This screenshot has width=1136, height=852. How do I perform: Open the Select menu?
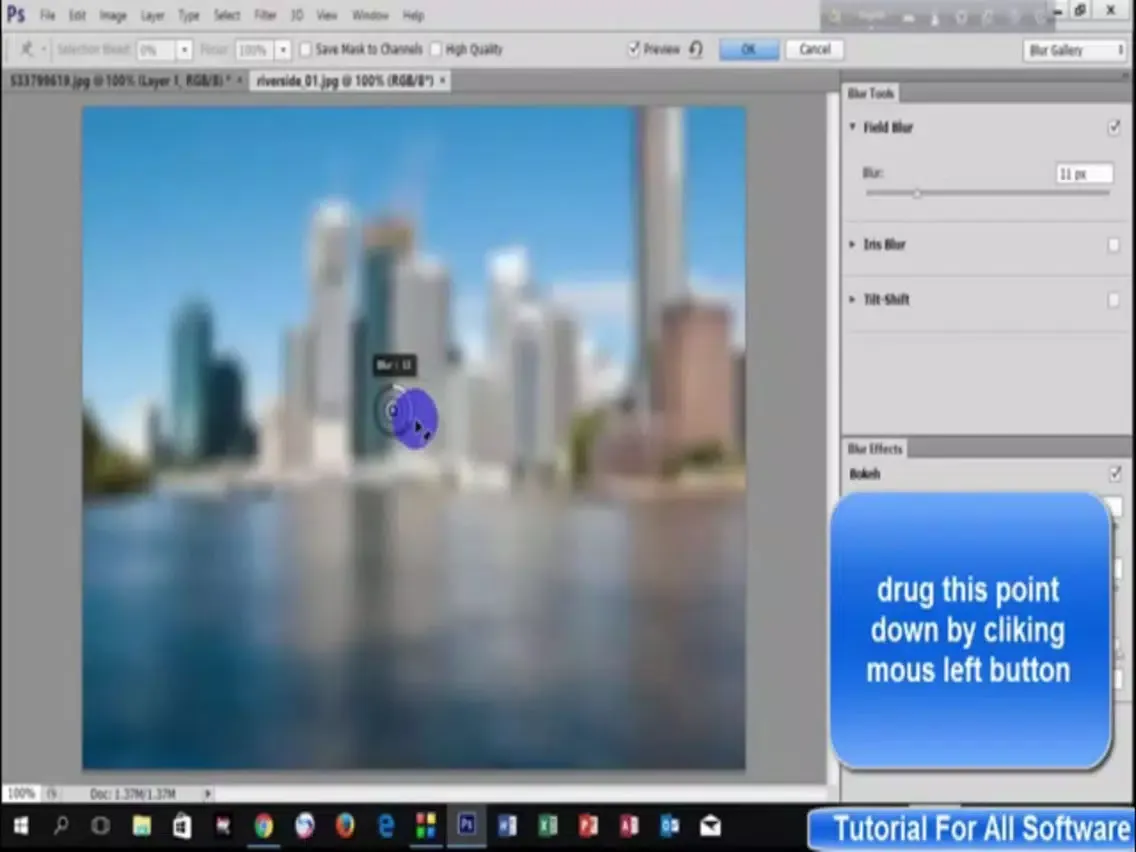227,15
